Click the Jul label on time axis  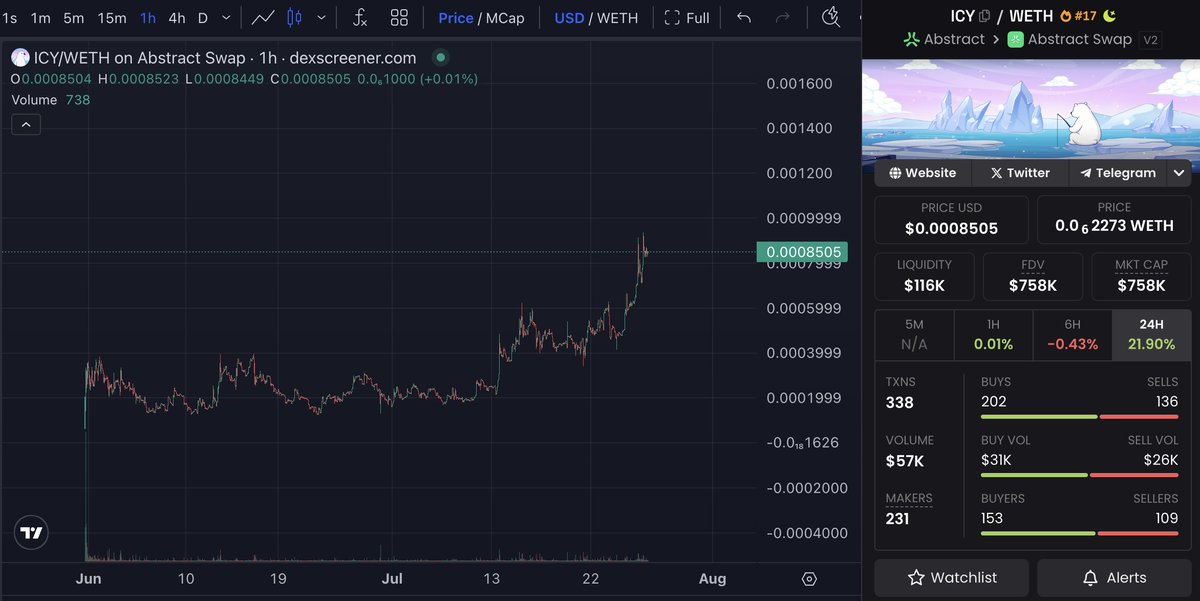tap(393, 579)
